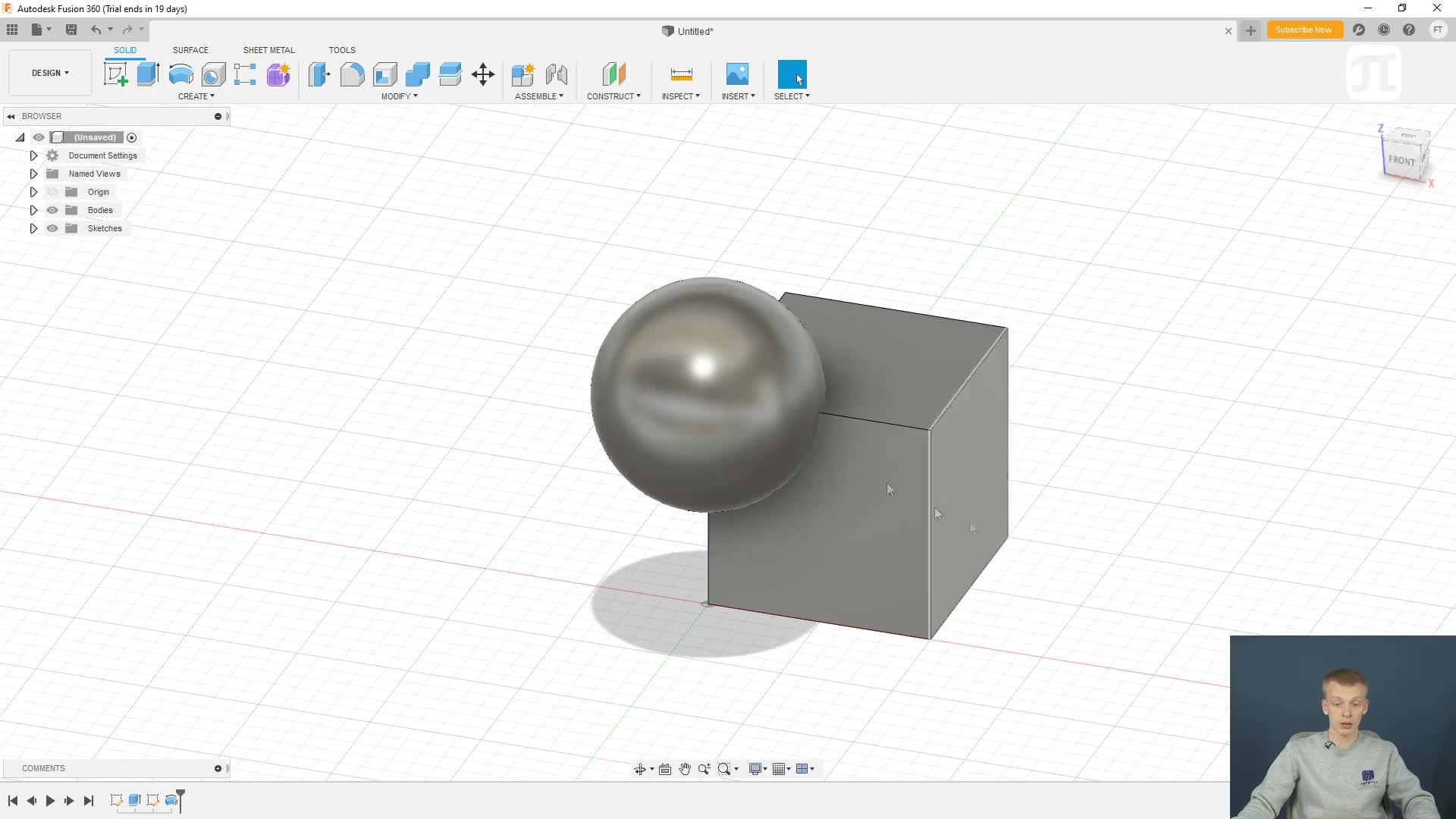1456x819 pixels.
Task: Switch to the SHEET METAL tab
Action: pyautogui.click(x=269, y=50)
